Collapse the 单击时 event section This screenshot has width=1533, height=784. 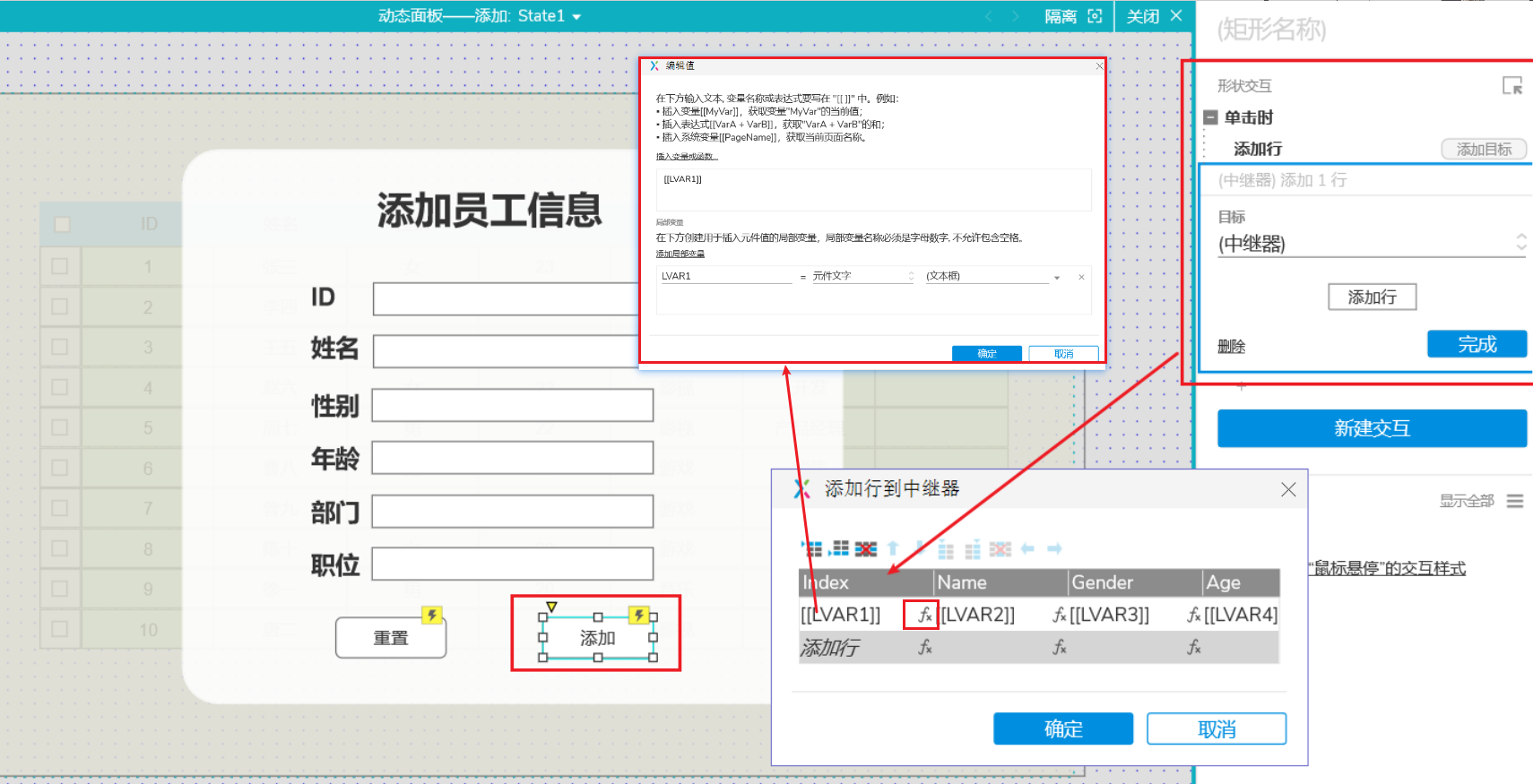[1210, 117]
